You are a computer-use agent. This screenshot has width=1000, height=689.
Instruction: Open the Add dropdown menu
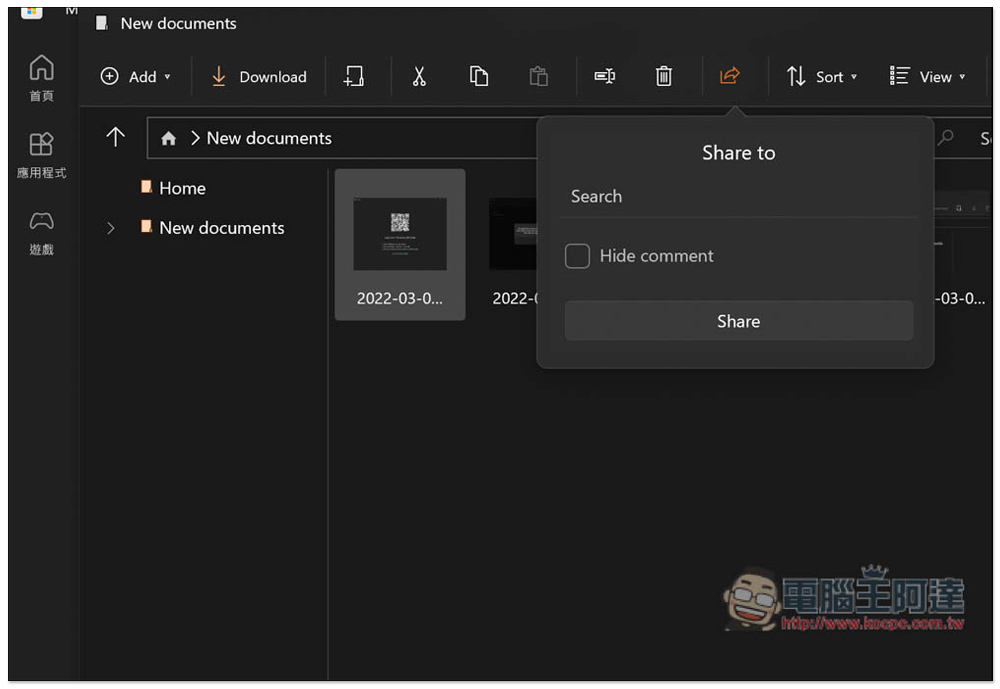tap(136, 77)
